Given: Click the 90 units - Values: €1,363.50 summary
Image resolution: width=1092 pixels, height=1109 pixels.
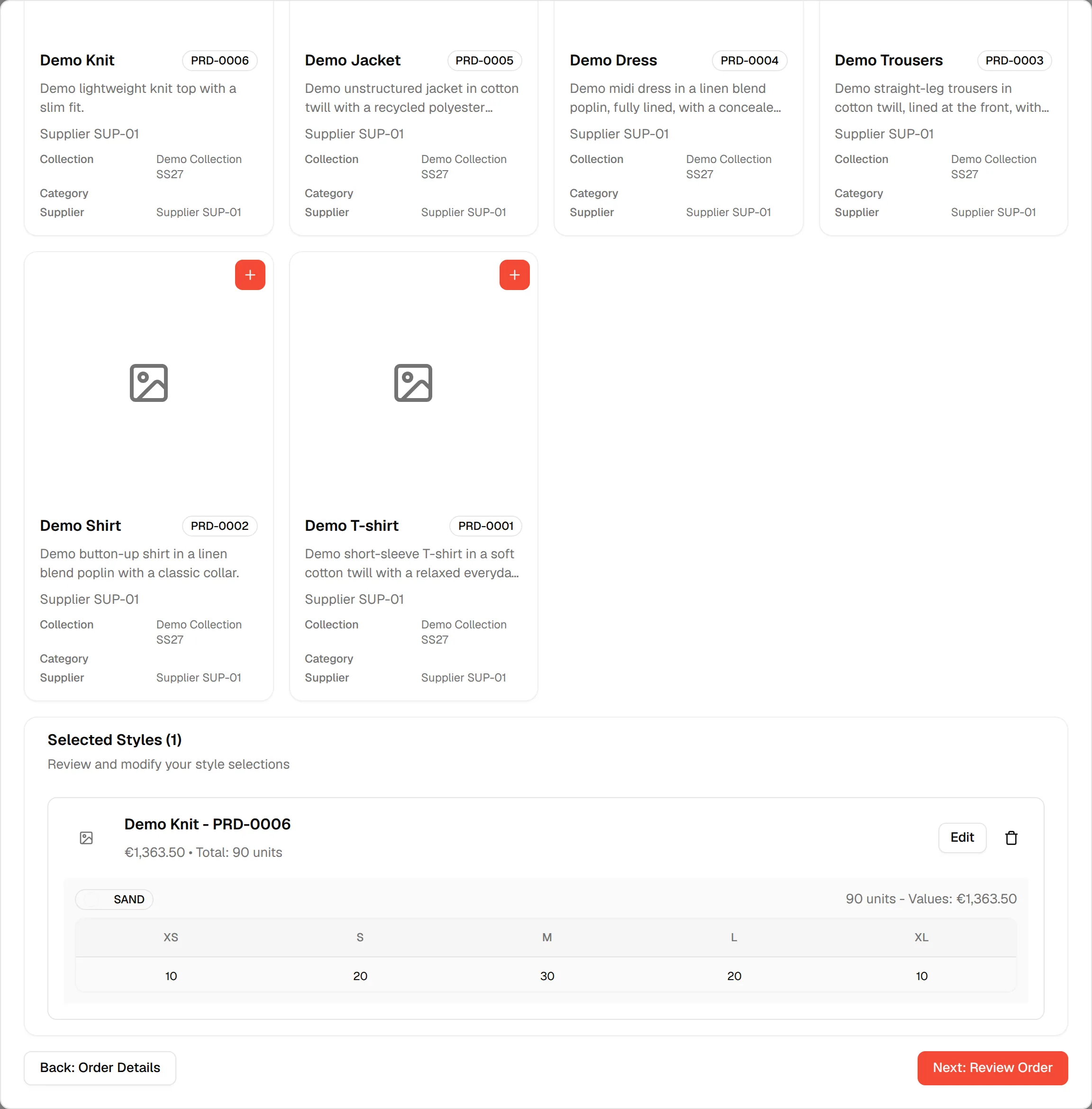Looking at the screenshot, I should pos(931,899).
